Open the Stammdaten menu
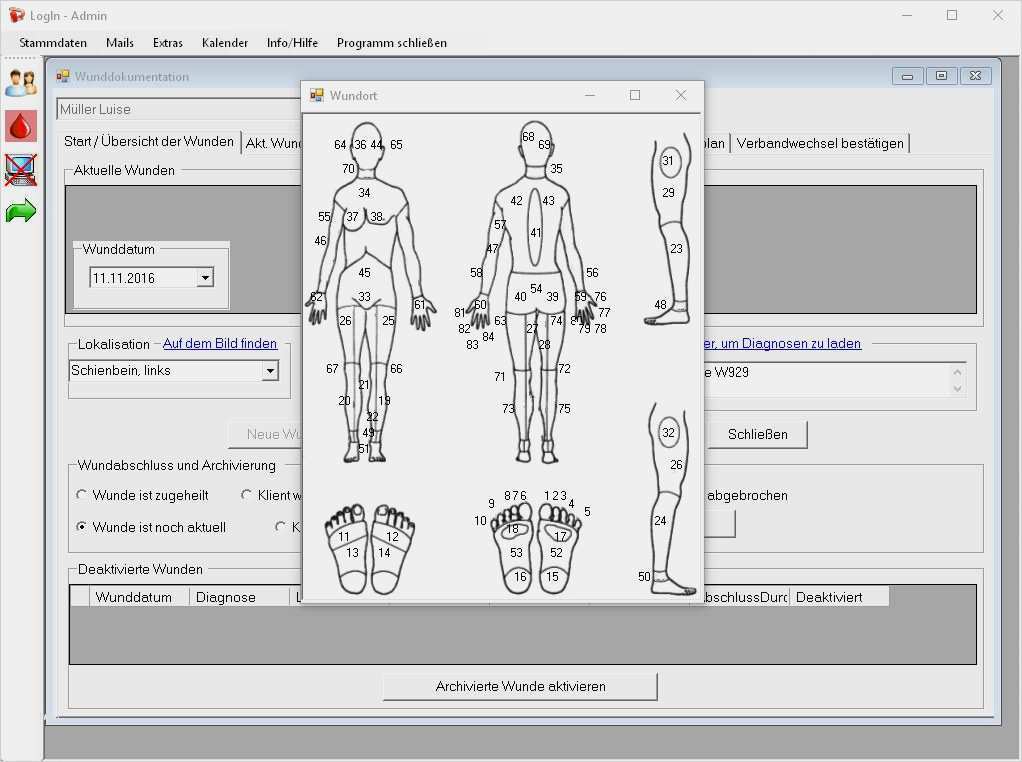 (53, 43)
